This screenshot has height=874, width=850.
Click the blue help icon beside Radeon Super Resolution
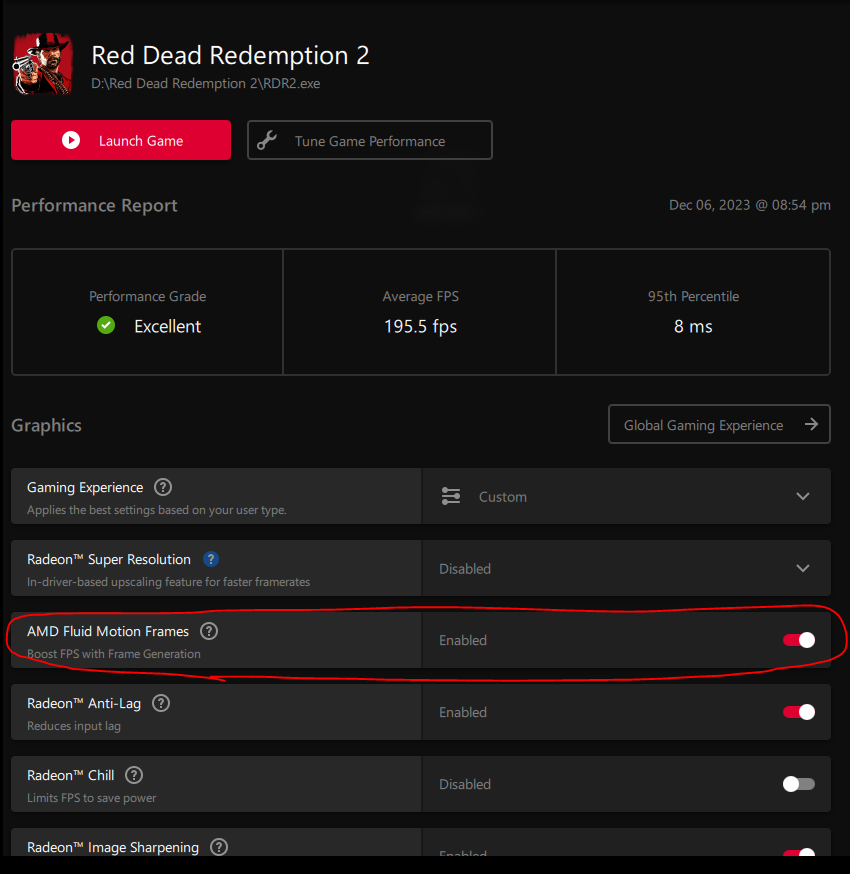[211, 559]
